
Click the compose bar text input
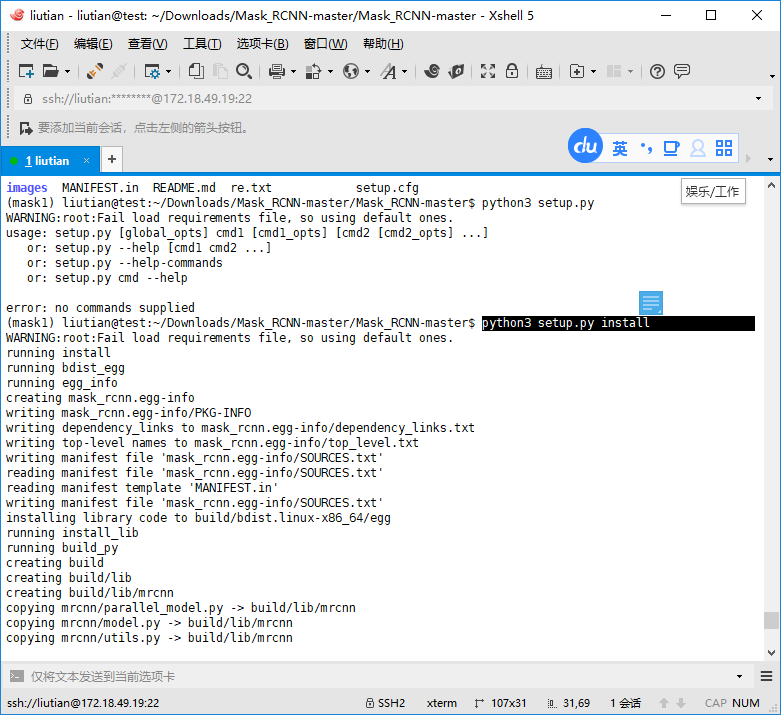tap(379, 677)
